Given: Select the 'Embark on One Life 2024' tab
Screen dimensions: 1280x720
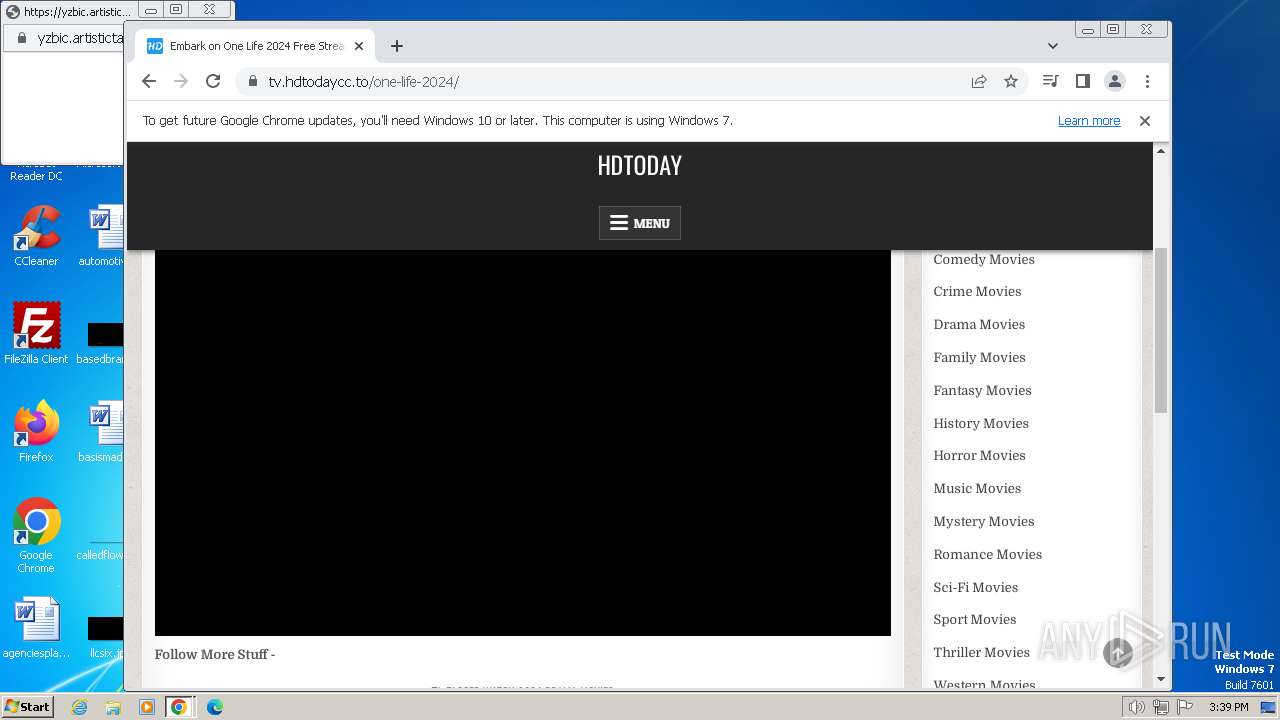Looking at the screenshot, I should tap(255, 46).
